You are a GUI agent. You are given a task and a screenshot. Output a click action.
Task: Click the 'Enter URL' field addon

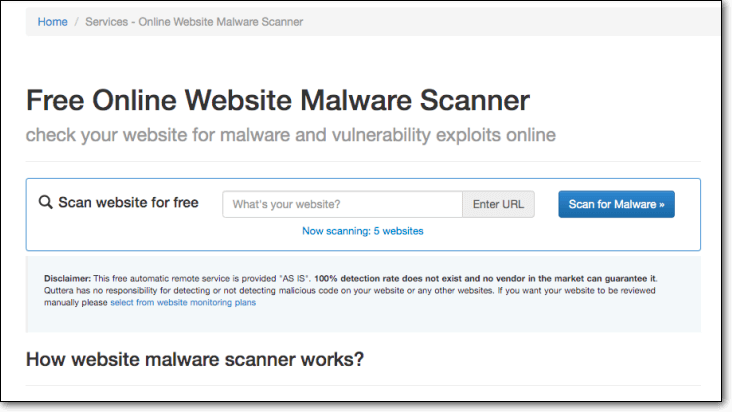tap(498, 204)
